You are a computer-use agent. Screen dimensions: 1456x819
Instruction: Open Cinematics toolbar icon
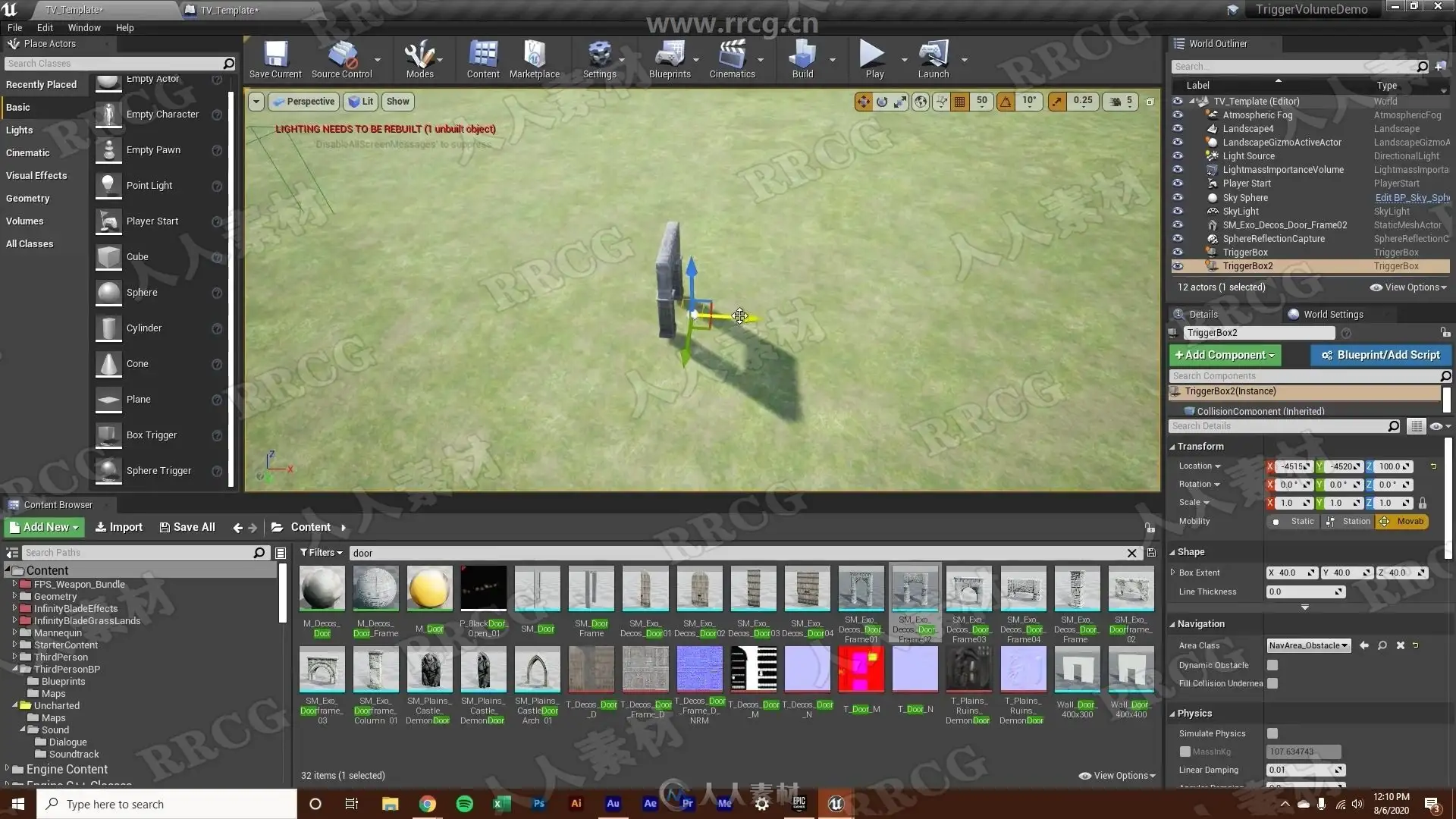(732, 58)
